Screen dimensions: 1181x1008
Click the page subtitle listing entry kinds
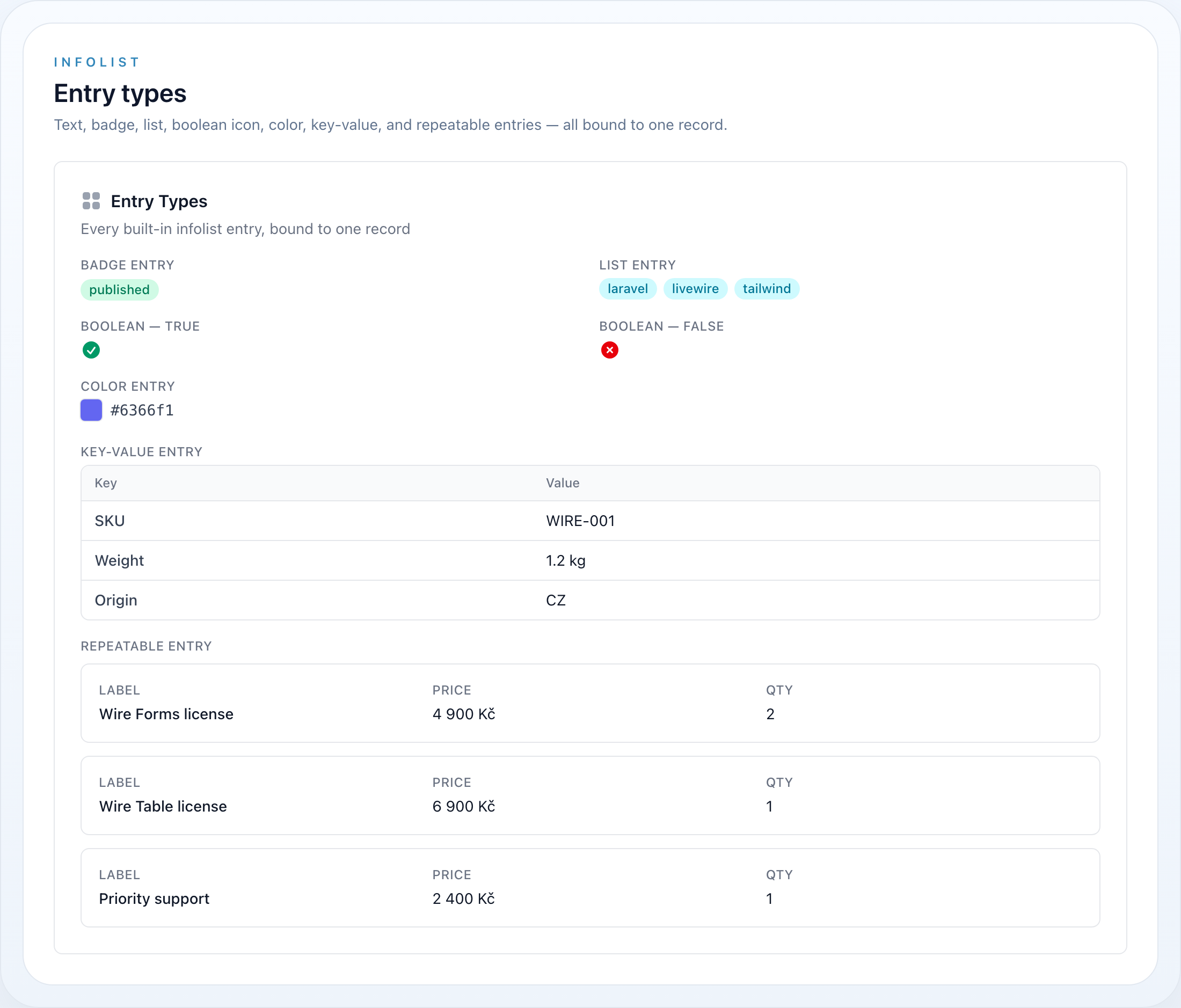pos(390,125)
